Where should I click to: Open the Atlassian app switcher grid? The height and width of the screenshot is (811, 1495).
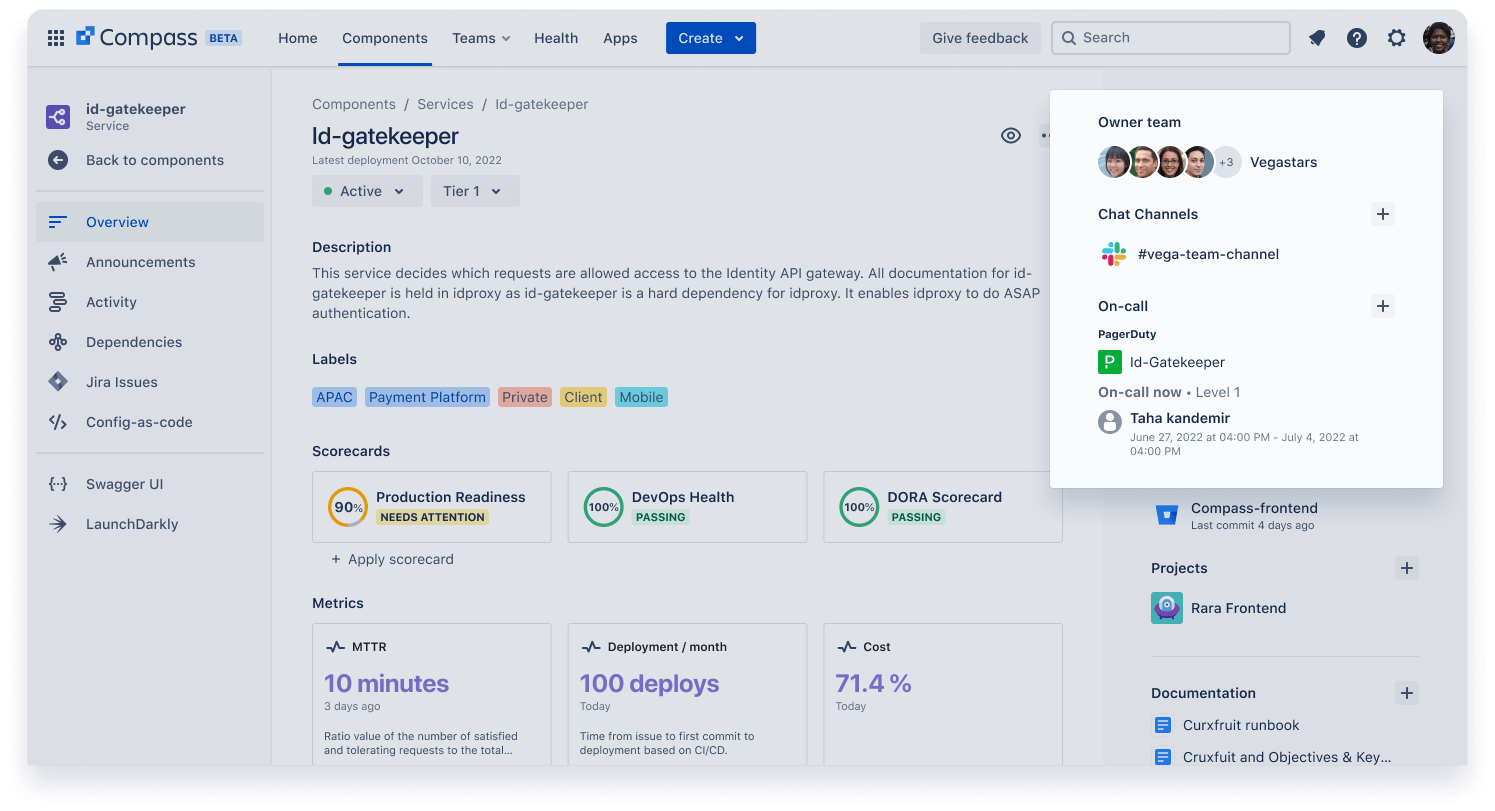tap(55, 37)
